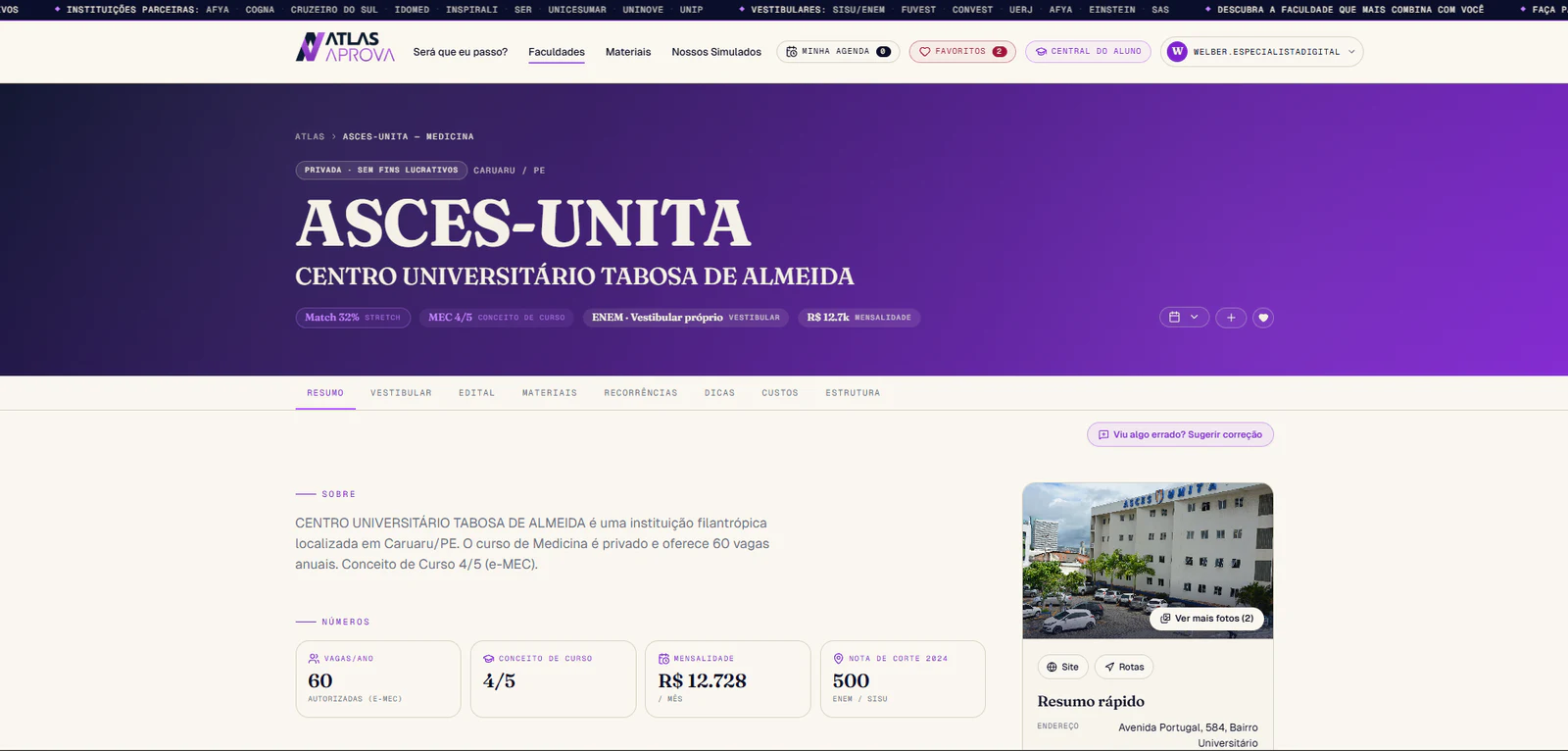Click the calendar icon in Mensalidade card
1568x751 pixels.
click(x=663, y=659)
